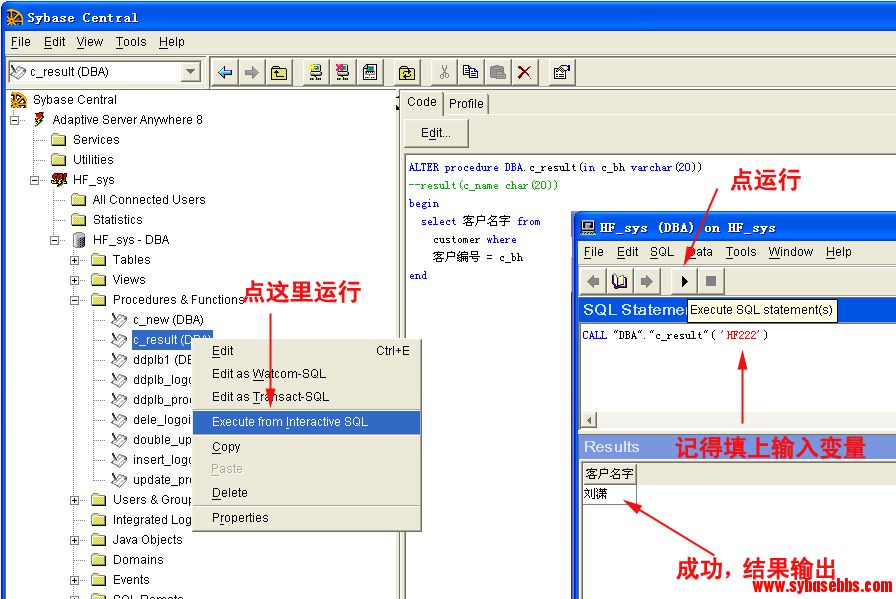Viewport: 896px width, 599px height.
Task: Click the SQL statement scrollbar left arrow
Action: (x=589, y=420)
